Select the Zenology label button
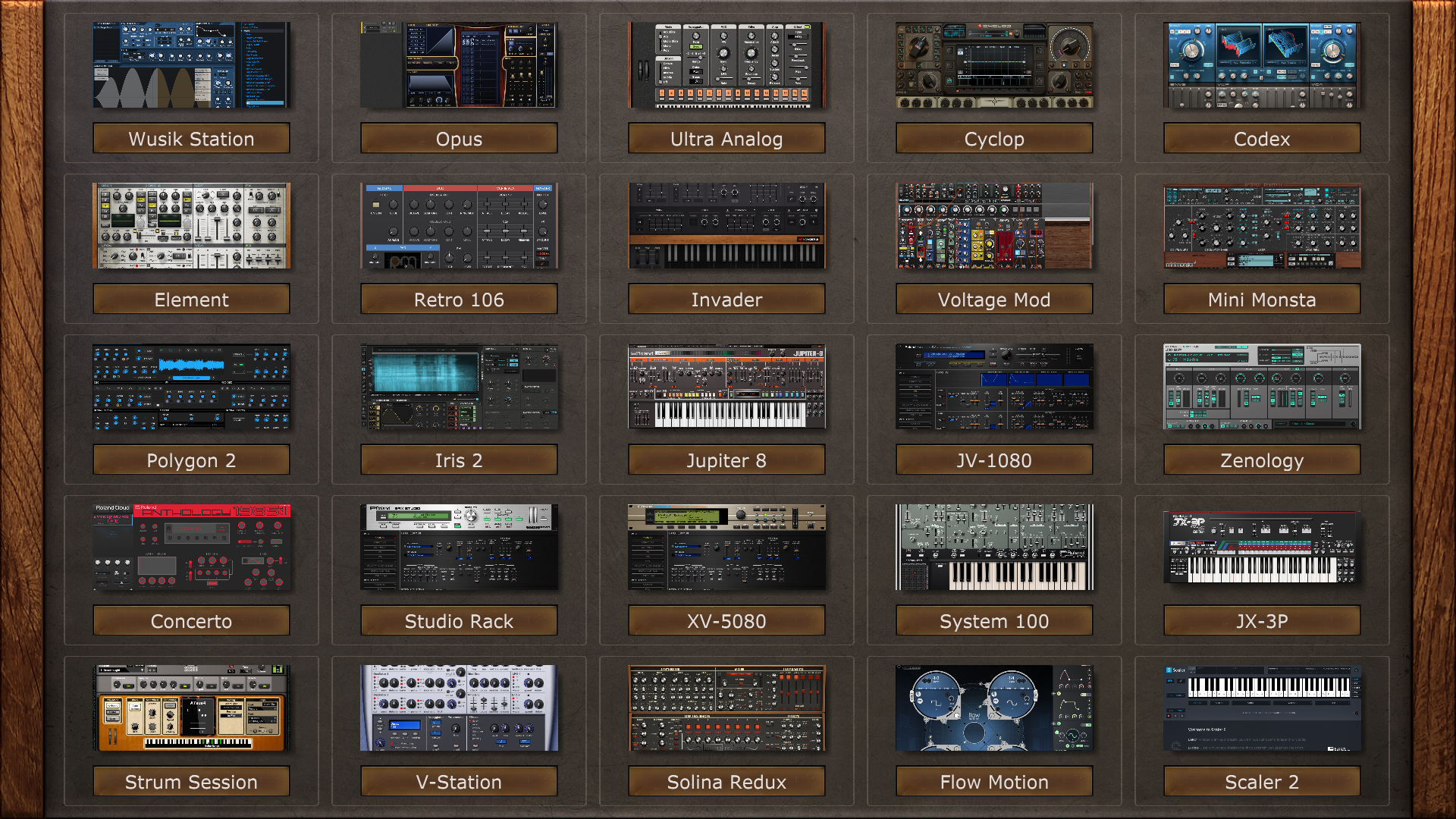 (x=1262, y=460)
